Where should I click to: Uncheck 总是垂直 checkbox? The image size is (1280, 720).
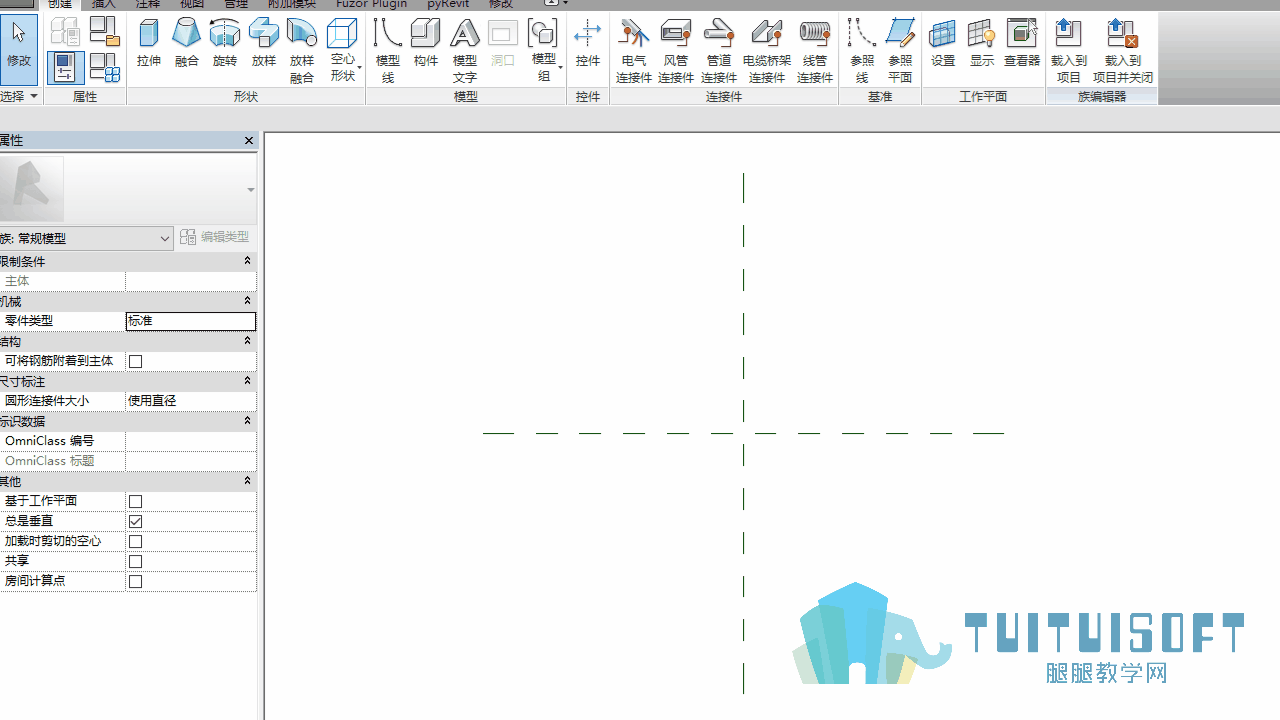tap(136, 521)
